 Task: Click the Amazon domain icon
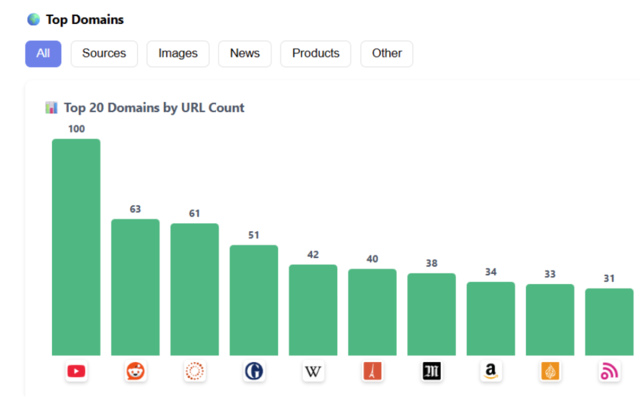coord(490,372)
